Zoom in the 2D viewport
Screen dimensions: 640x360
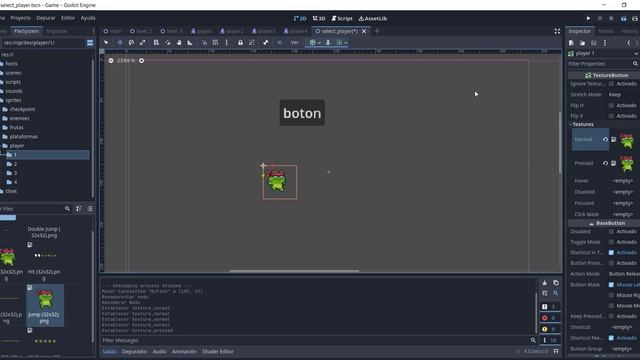[x=141, y=60]
